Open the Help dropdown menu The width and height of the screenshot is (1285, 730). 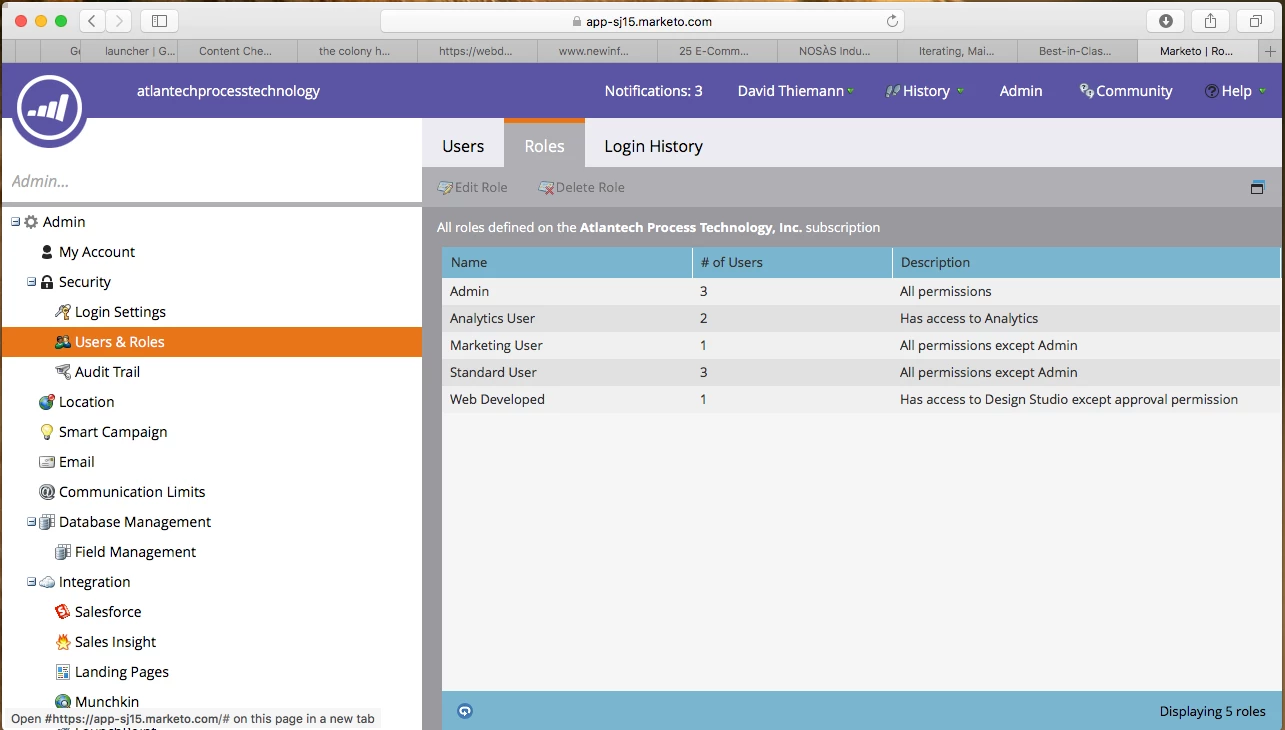(x=1236, y=91)
